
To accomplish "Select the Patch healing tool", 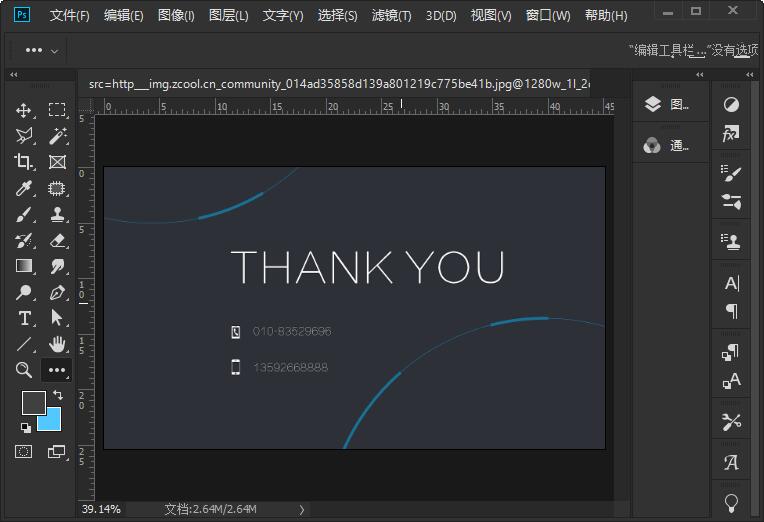I will click(x=57, y=188).
